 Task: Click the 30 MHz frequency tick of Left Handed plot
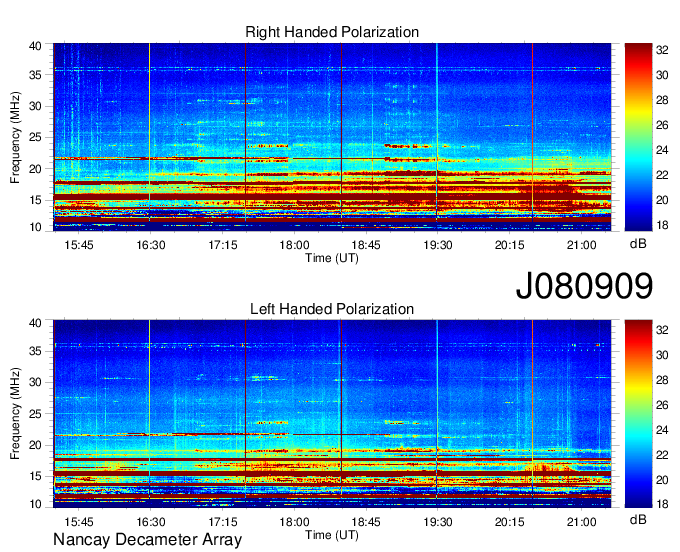pos(35,382)
